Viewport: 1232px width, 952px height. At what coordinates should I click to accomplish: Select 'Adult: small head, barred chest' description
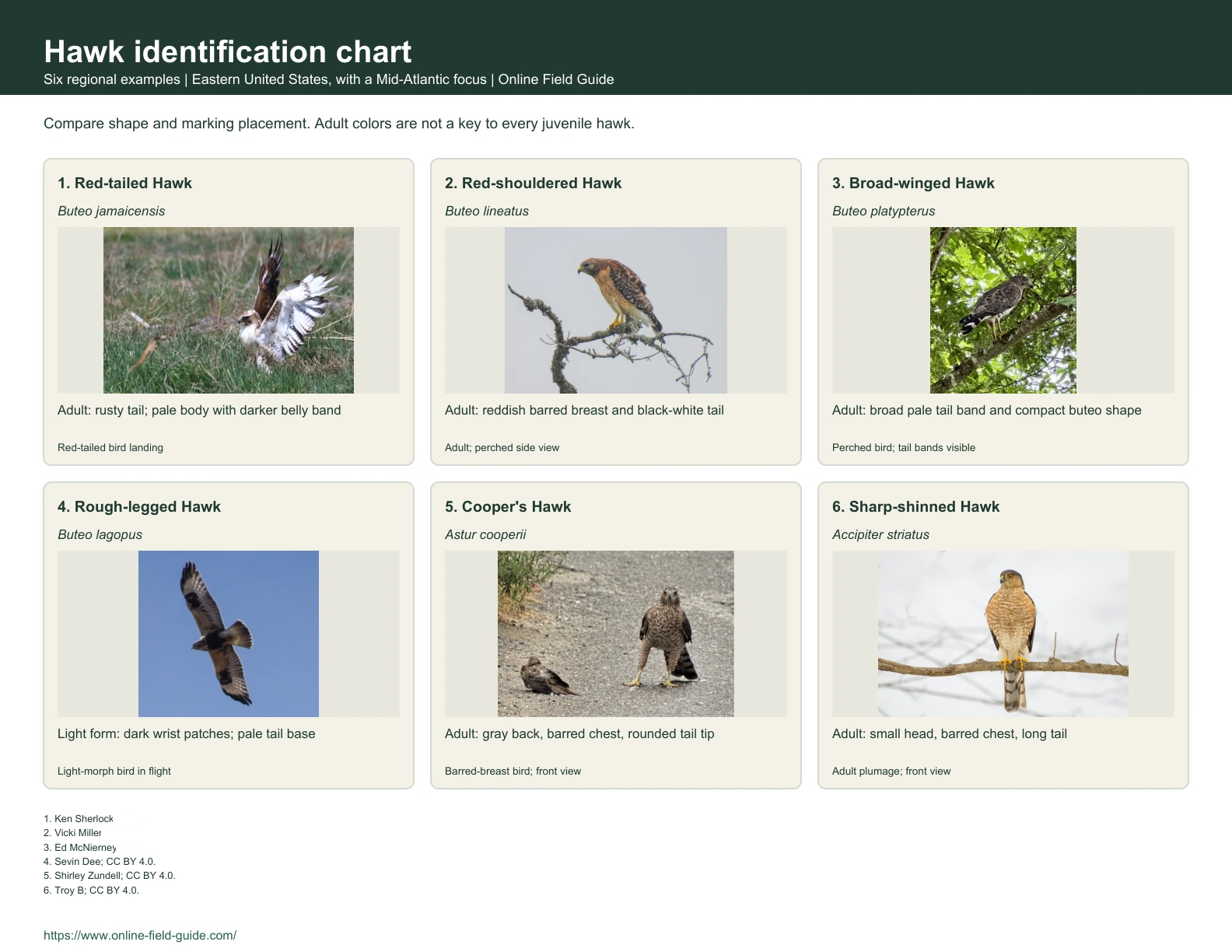[950, 733]
